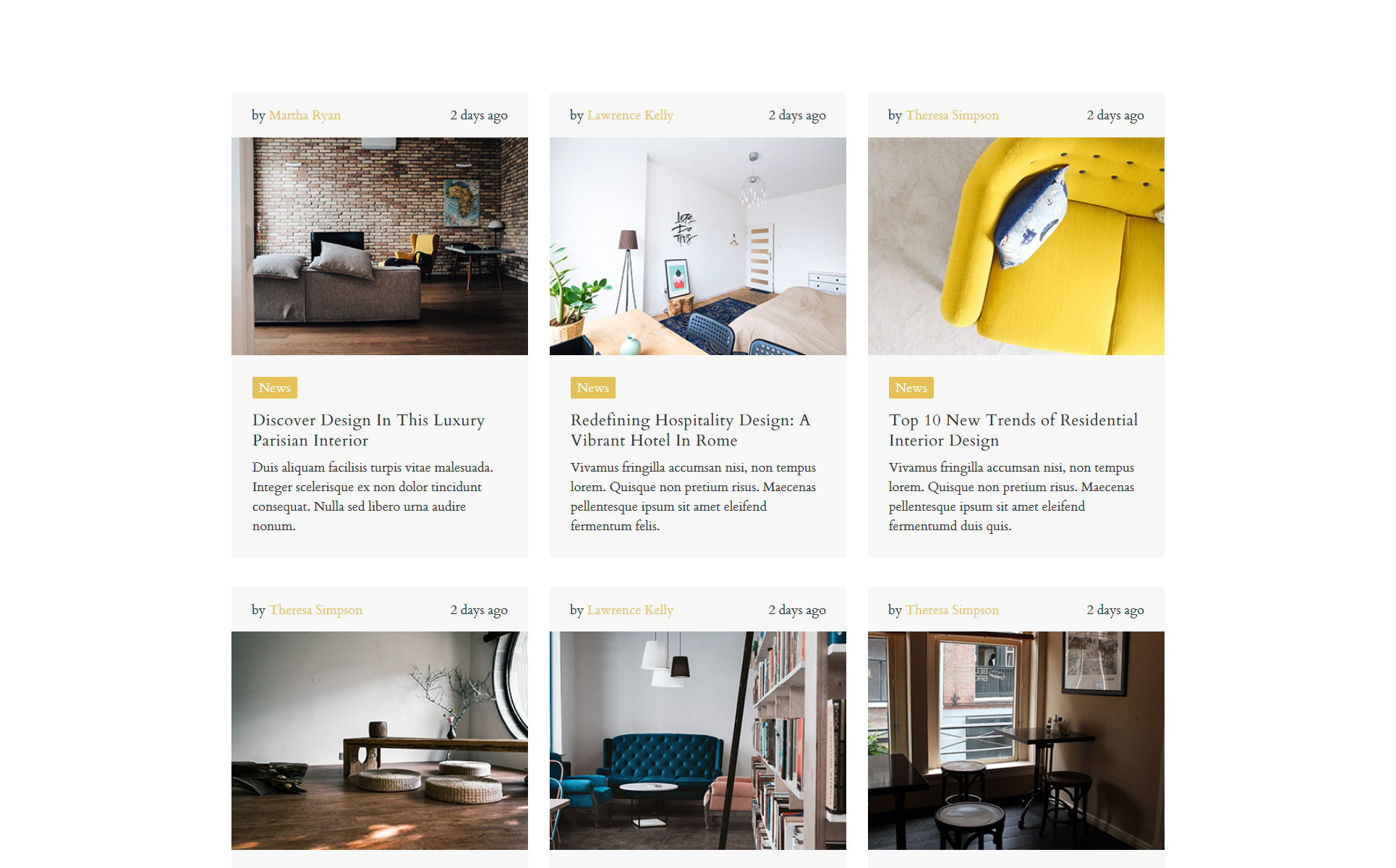Open Discover Design In This Luxury Parisian Interior

click(368, 430)
